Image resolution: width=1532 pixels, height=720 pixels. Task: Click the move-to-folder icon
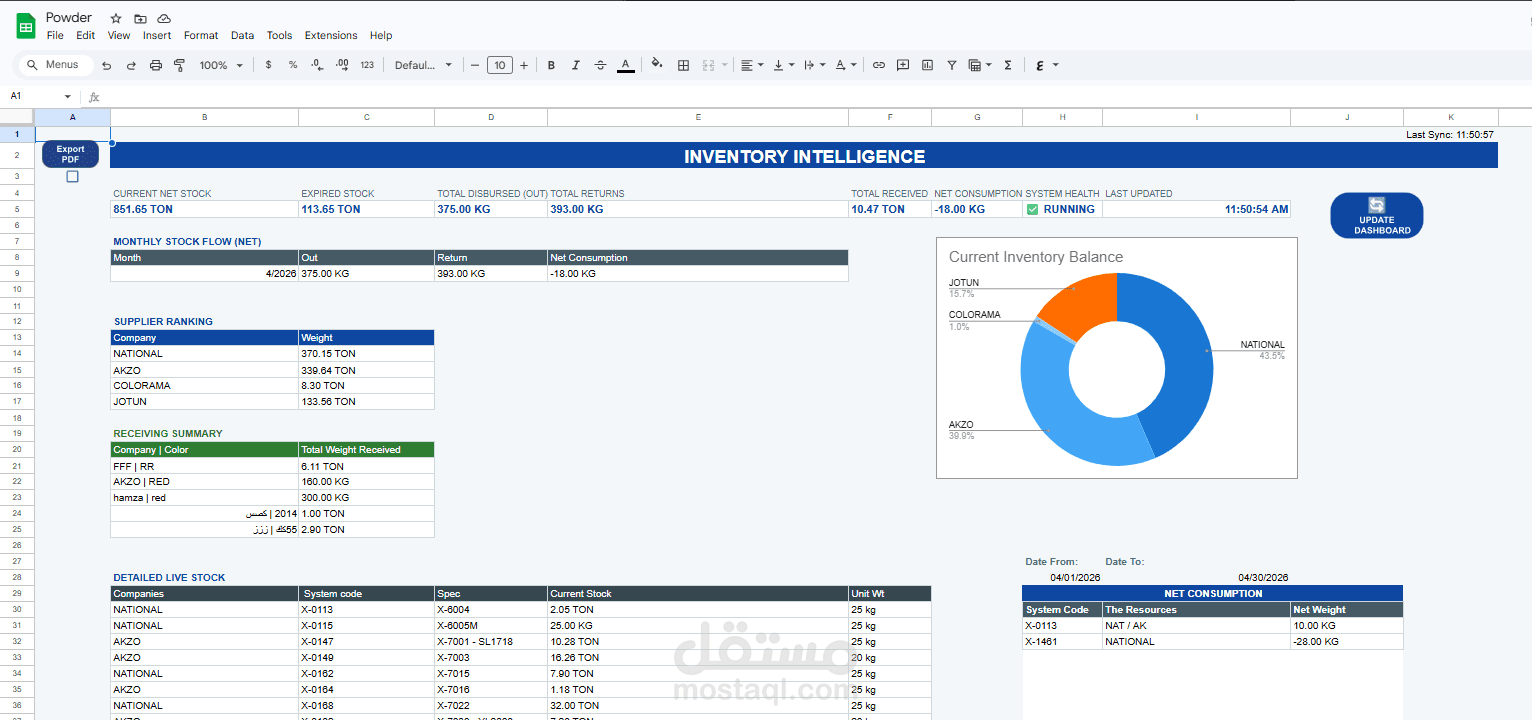click(x=140, y=19)
